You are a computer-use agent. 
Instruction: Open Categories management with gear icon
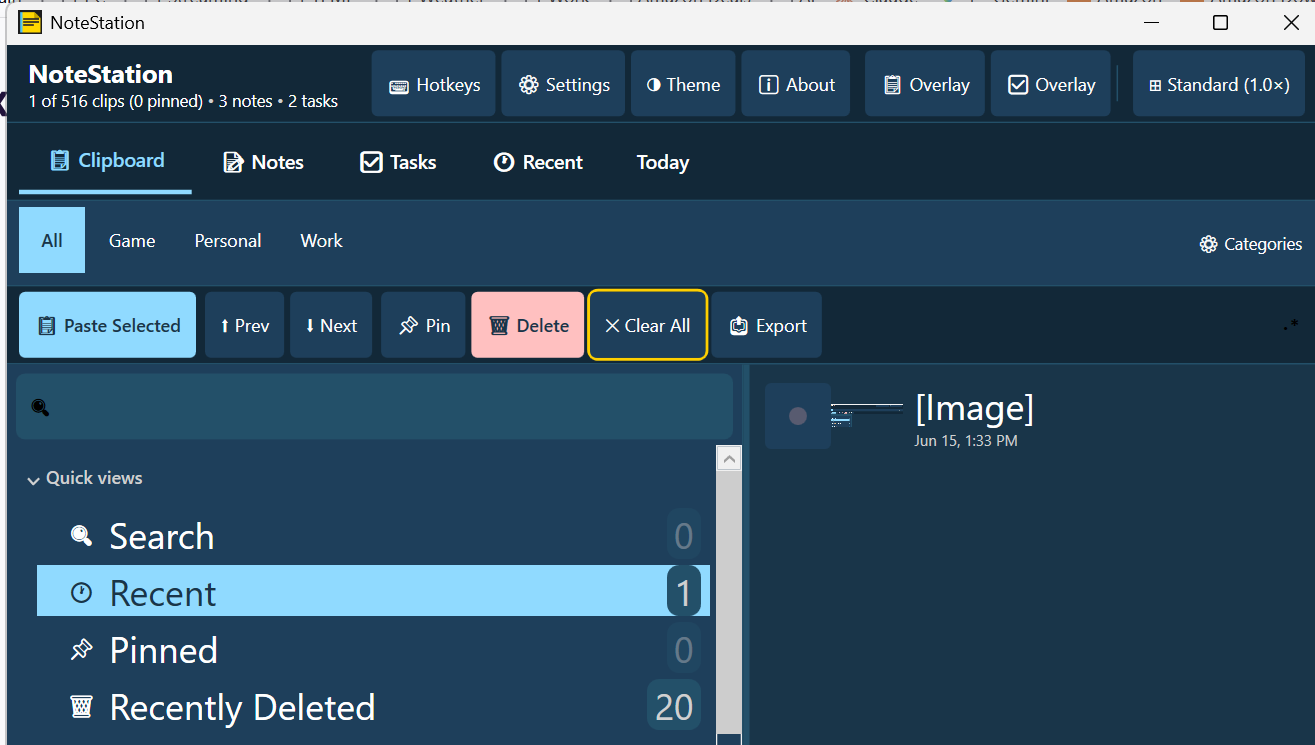pos(1250,244)
